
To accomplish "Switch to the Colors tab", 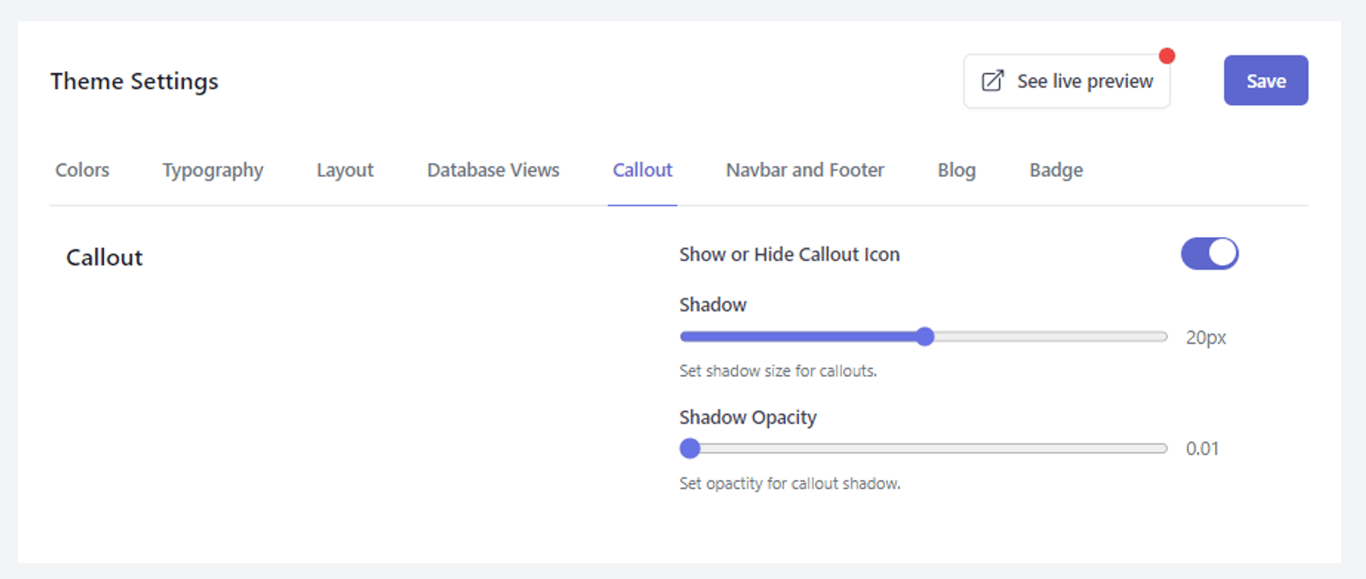I will point(82,170).
